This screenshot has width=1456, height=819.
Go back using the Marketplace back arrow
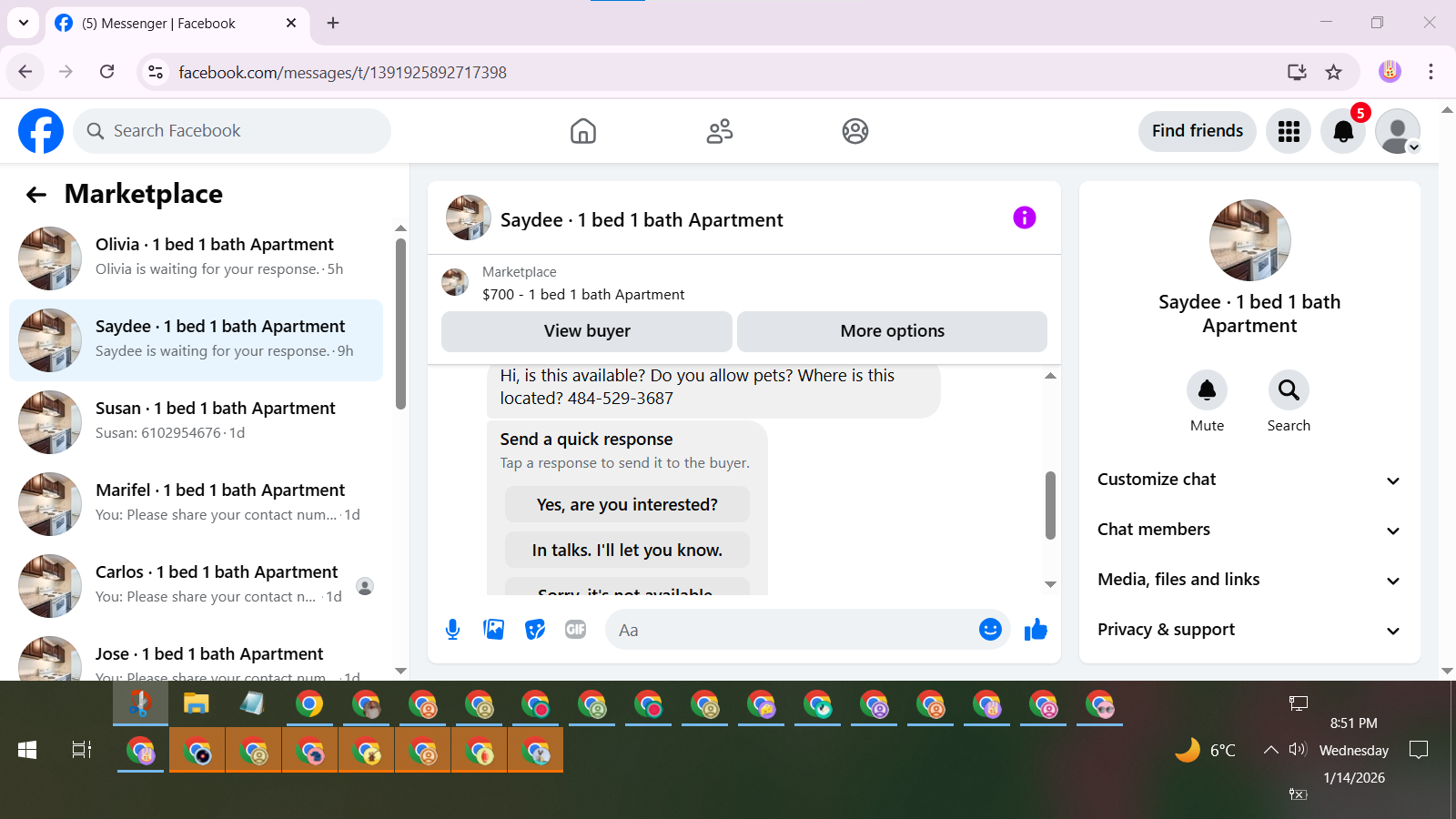point(36,194)
